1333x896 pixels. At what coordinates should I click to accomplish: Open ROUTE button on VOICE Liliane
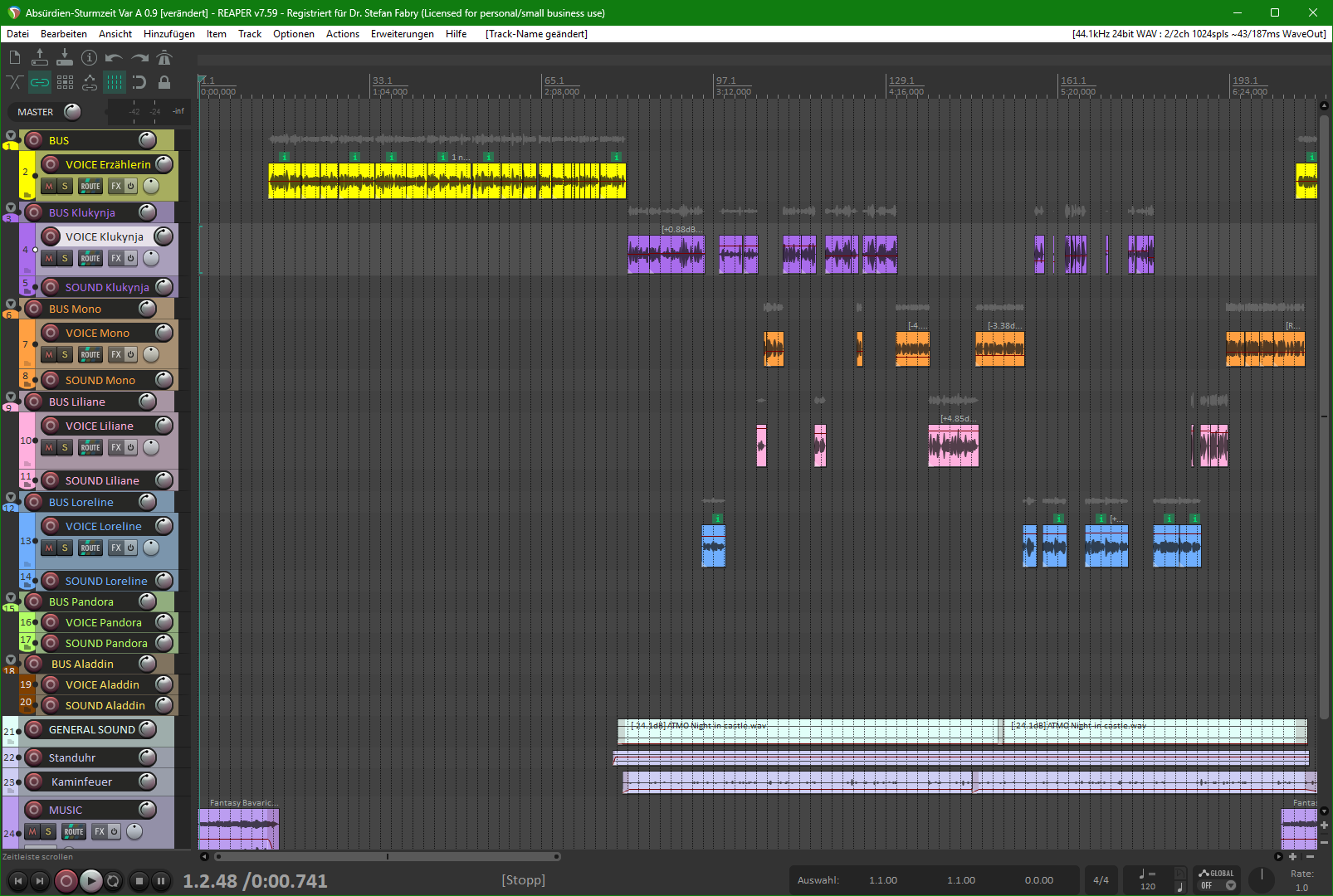click(x=90, y=448)
